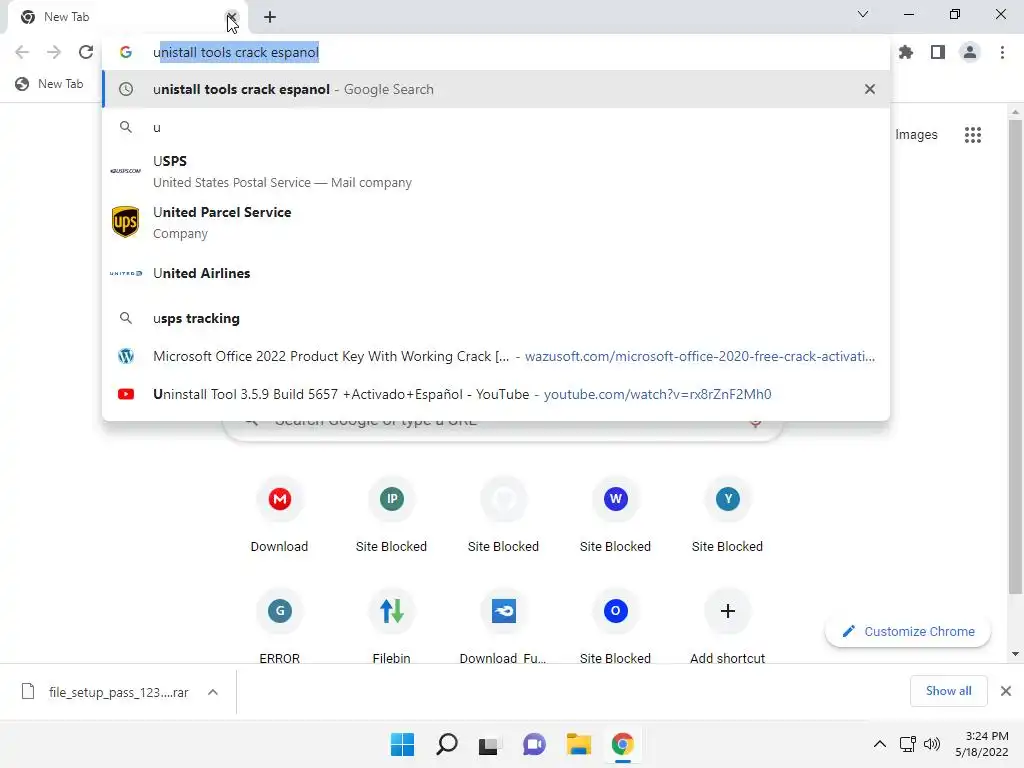Toggle the side panel icon

[938, 52]
